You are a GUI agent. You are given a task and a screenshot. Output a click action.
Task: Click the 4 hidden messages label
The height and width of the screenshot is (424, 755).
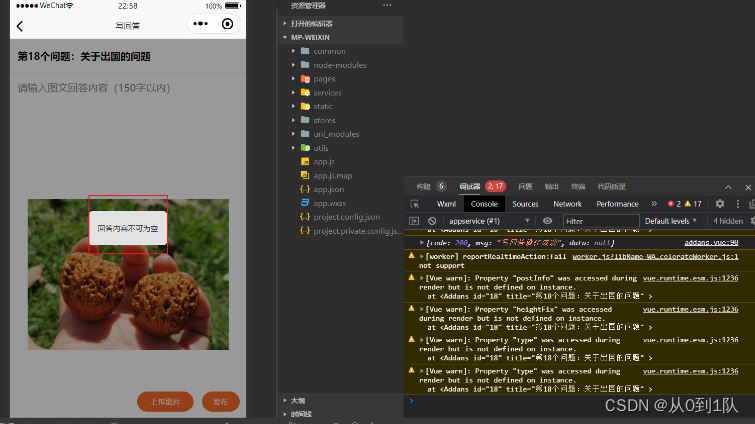pos(728,221)
